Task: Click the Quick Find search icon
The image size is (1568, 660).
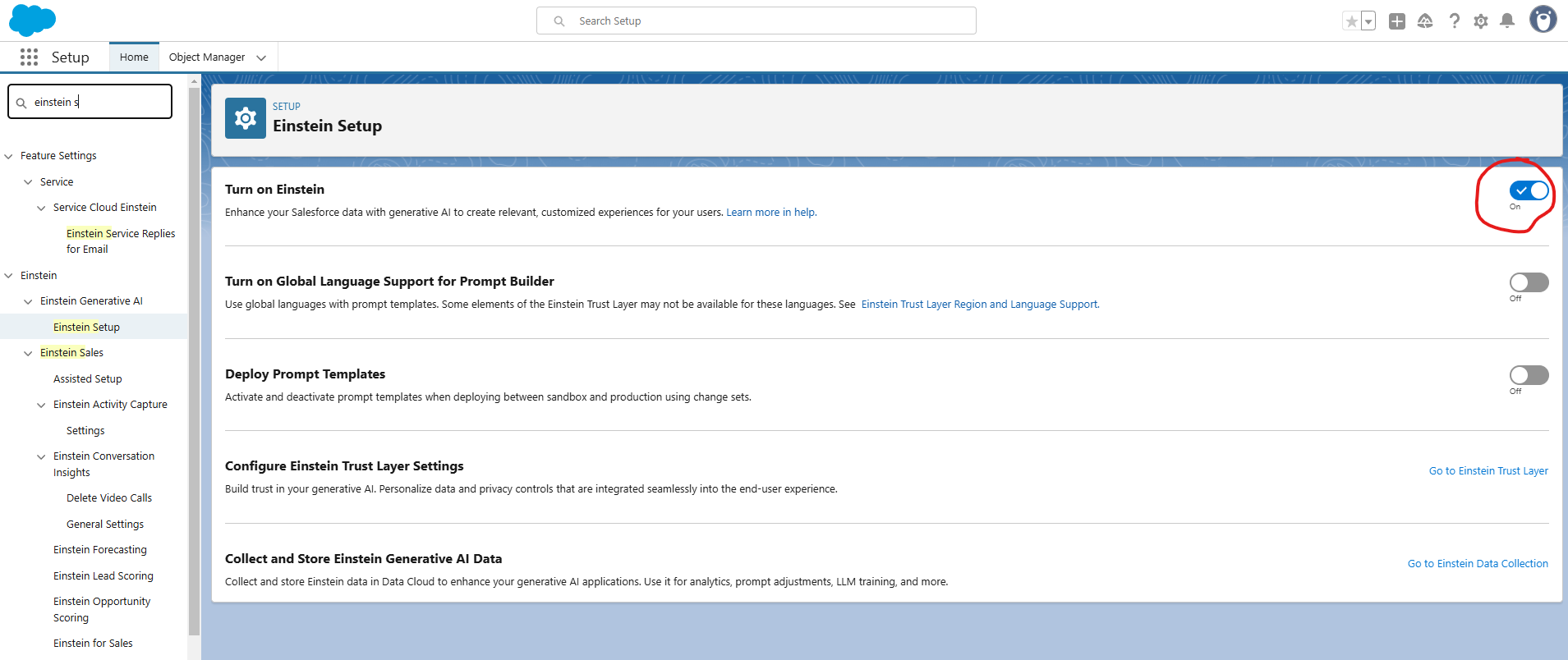Action: (21, 103)
